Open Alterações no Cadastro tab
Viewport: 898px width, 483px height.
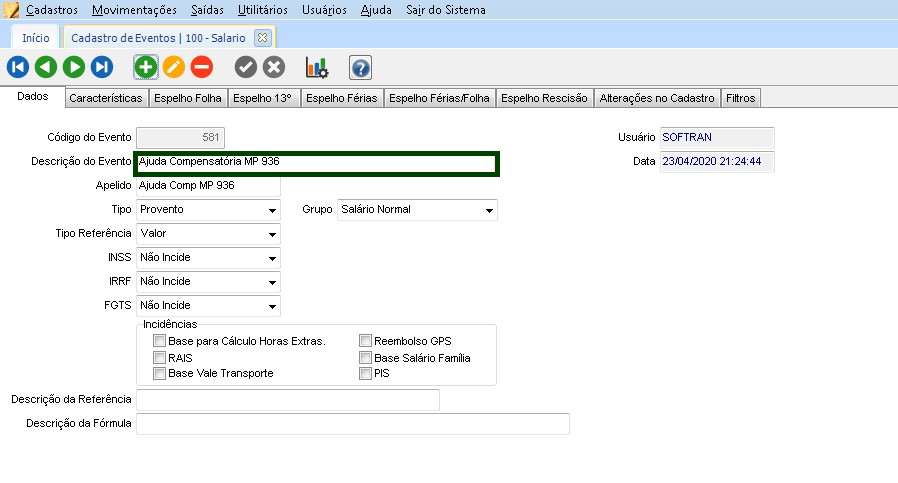click(657, 98)
